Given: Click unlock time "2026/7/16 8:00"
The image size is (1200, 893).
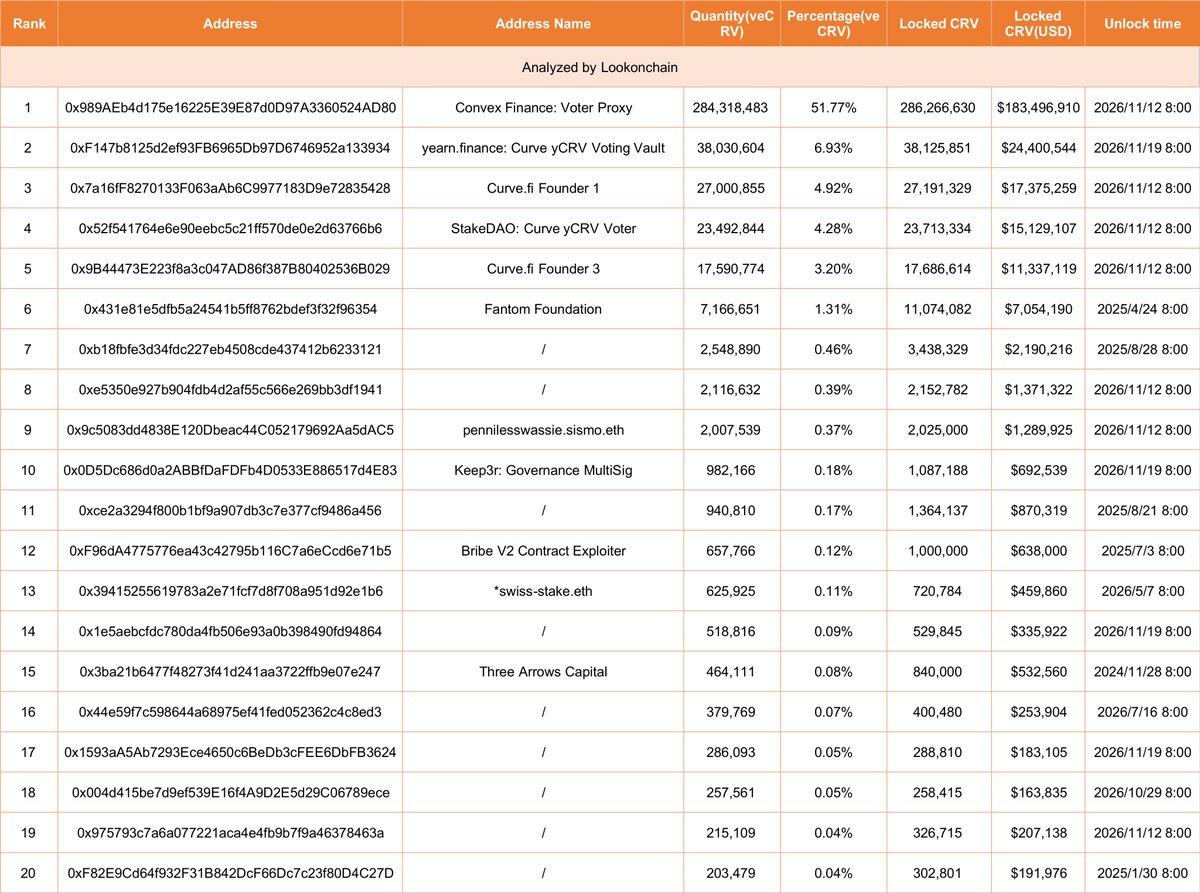Looking at the screenshot, I should click(x=1142, y=712).
